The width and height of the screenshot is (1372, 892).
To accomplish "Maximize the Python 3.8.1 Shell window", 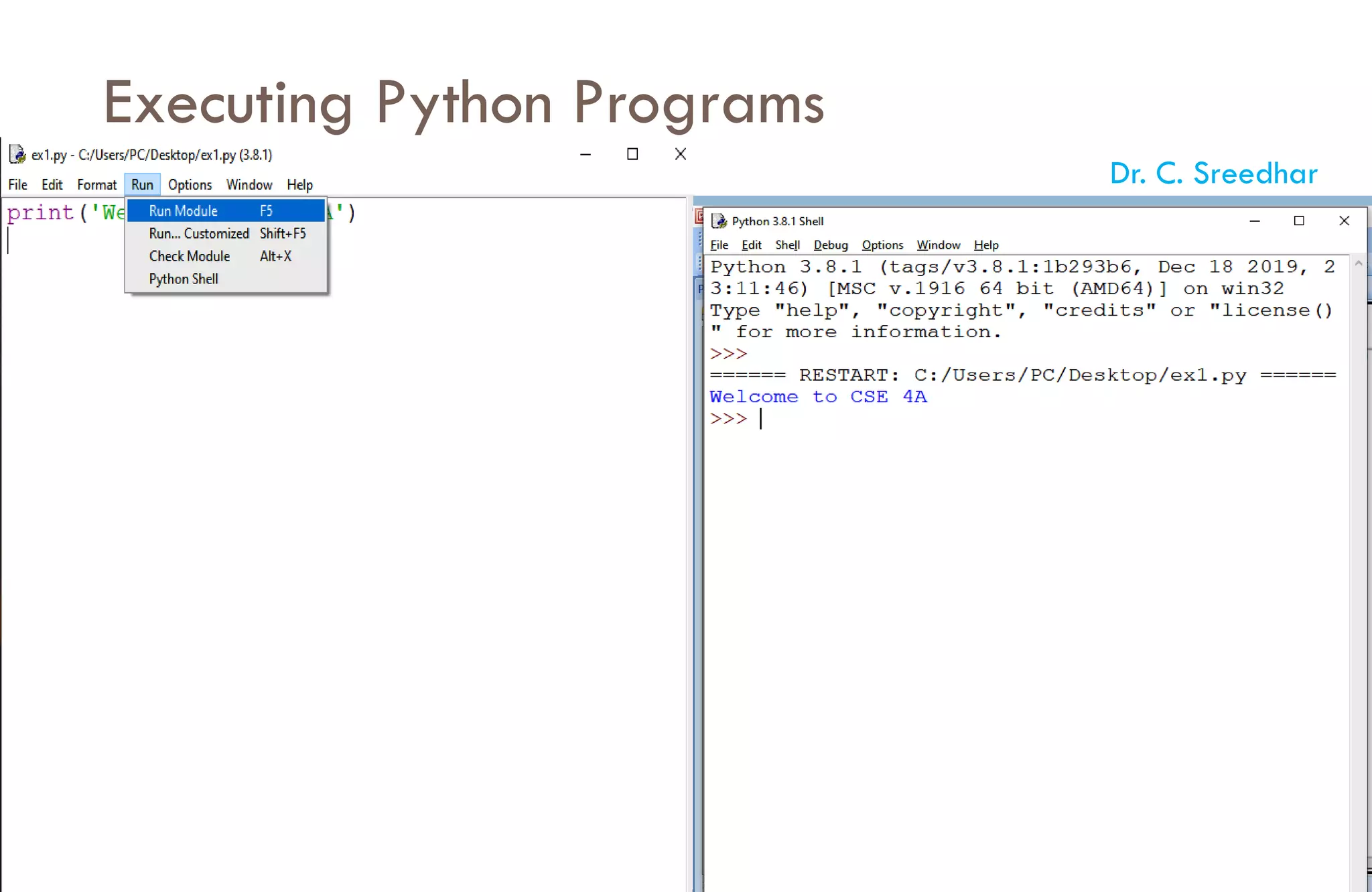I will pyautogui.click(x=1299, y=221).
